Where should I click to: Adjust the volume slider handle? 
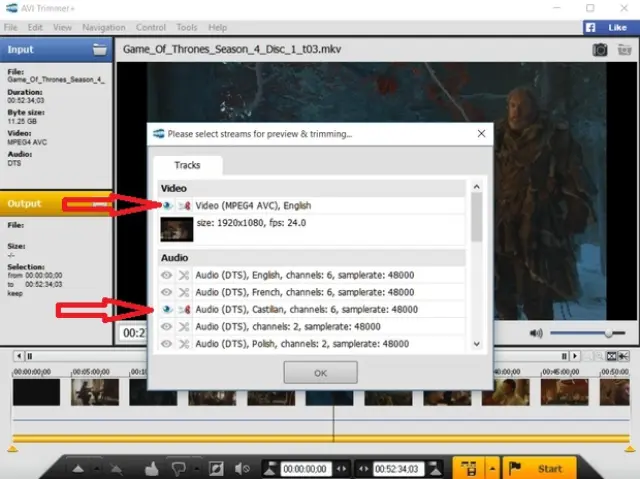[607, 332]
